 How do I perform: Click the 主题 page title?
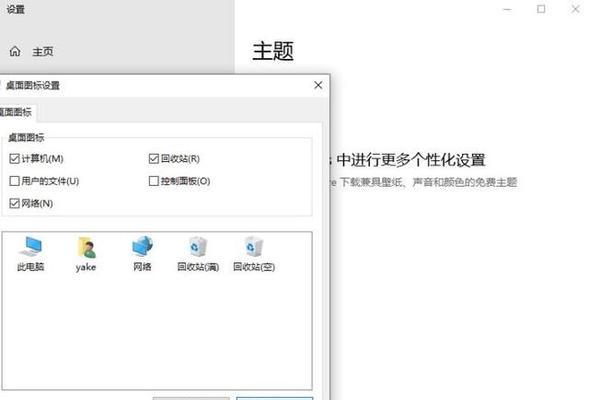point(273,51)
